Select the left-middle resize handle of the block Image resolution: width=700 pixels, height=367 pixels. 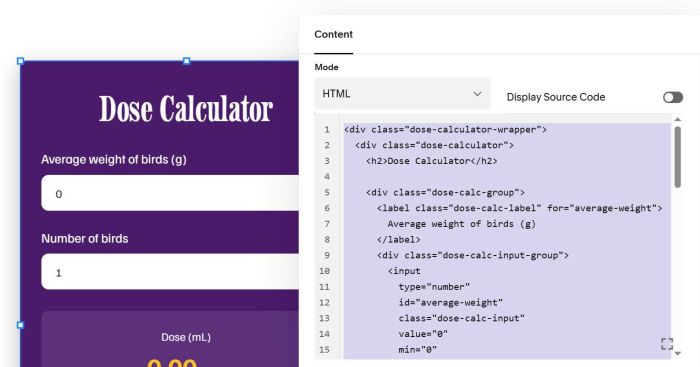pos(21,325)
